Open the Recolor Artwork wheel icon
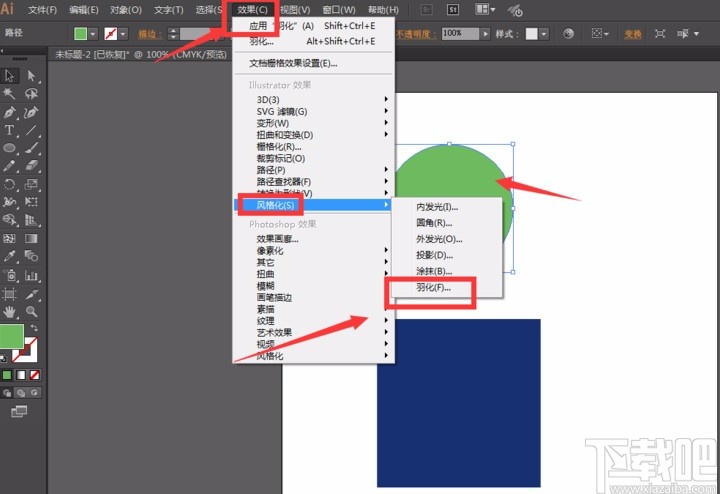This screenshot has height=494, width=720. (568, 34)
